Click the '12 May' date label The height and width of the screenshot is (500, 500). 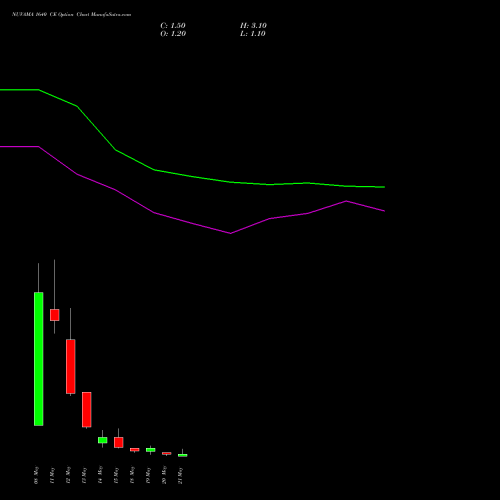click(x=68, y=475)
